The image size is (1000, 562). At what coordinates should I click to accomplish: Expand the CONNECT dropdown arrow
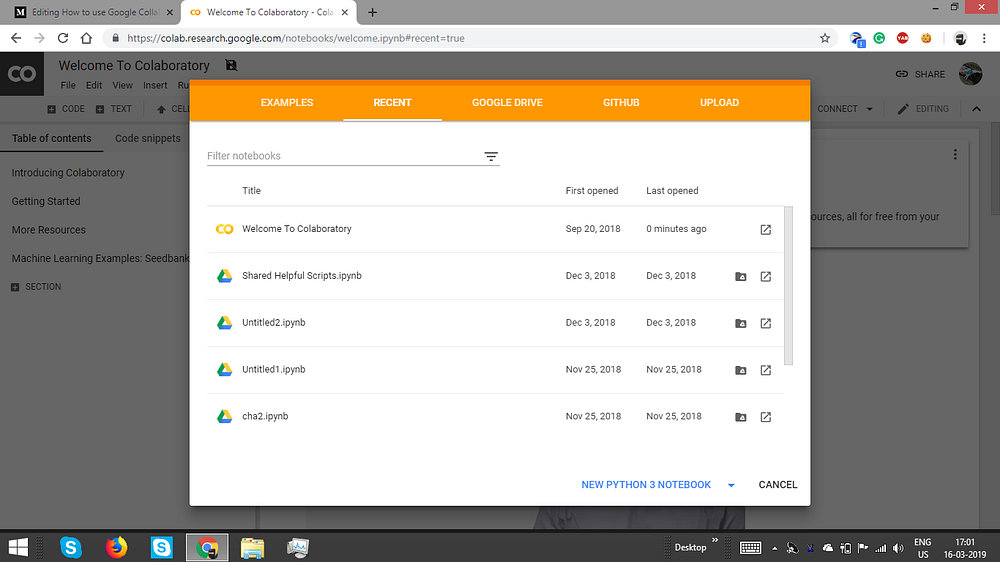869,109
